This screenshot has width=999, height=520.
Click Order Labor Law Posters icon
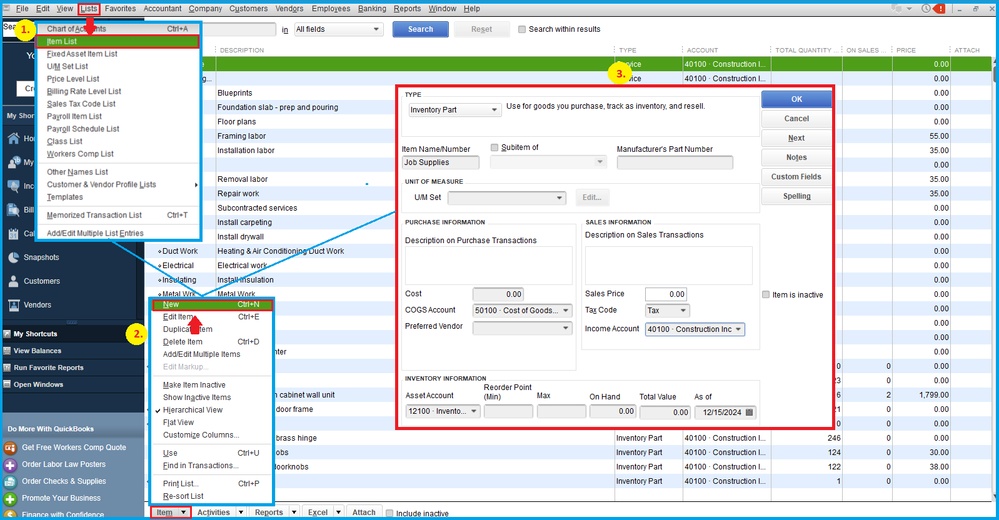[x=10, y=465]
